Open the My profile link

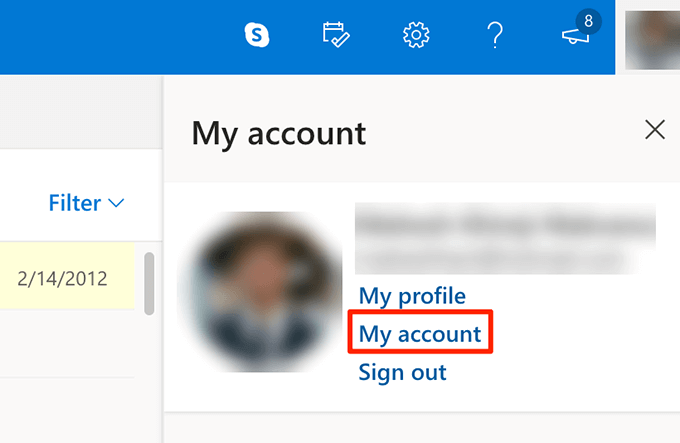[x=412, y=296]
